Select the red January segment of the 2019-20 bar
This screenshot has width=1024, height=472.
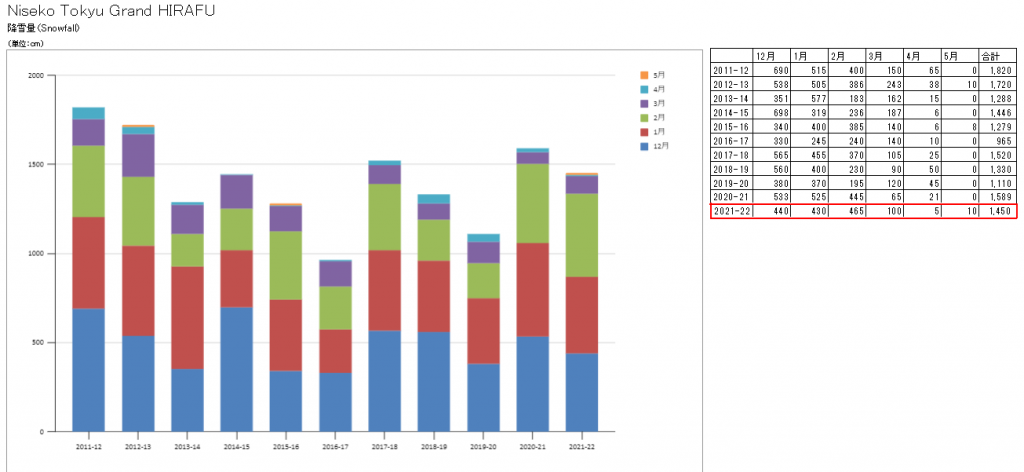[x=483, y=331]
